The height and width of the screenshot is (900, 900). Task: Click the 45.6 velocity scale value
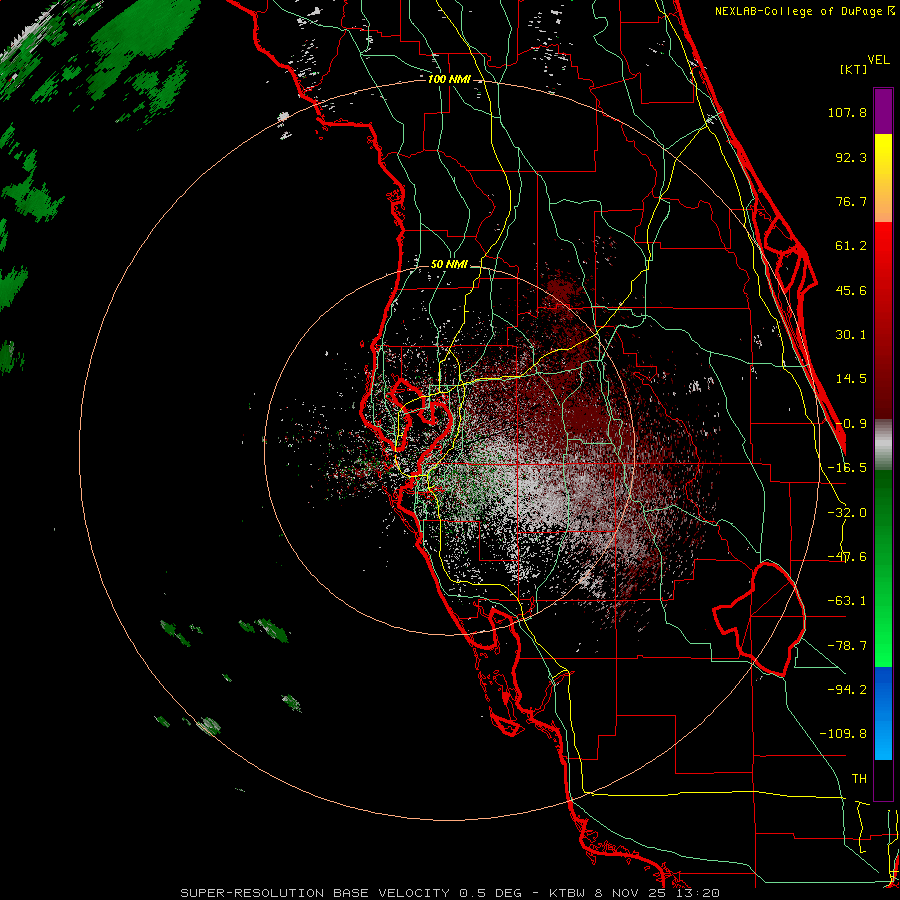tap(851, 290)
